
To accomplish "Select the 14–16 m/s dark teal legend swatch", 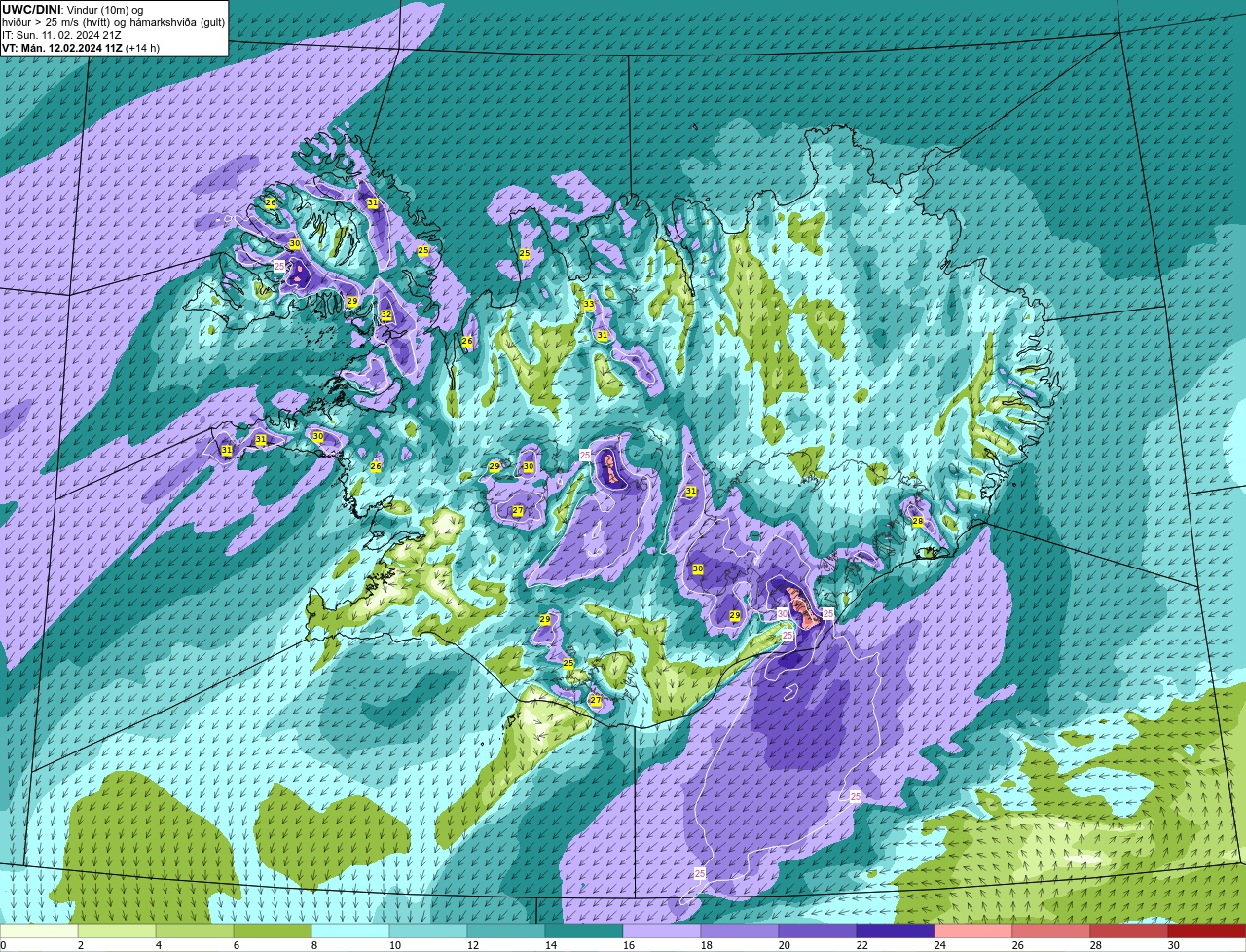I will (584, 931).
